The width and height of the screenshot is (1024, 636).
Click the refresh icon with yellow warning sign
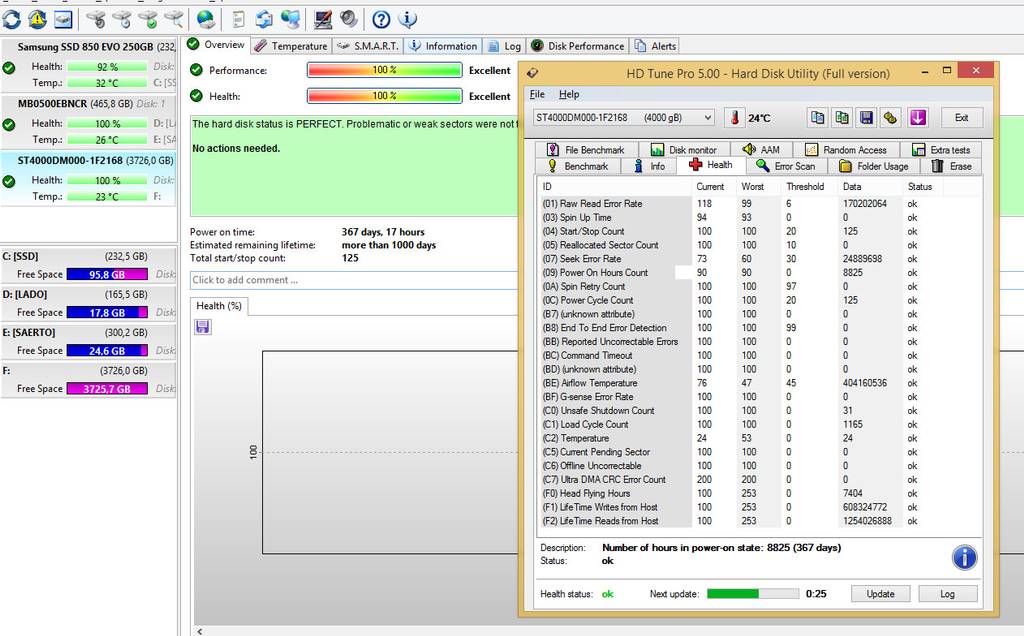click(x=37, y=20)
